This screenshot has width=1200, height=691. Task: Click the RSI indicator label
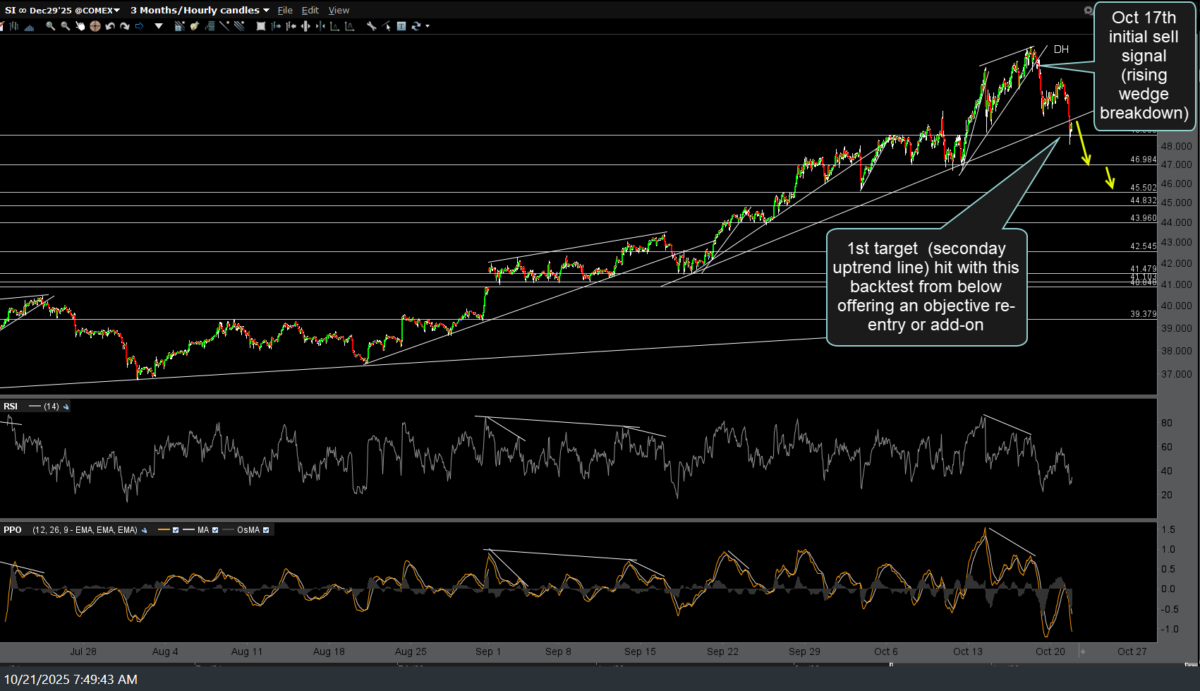click(x=11, y=407)
